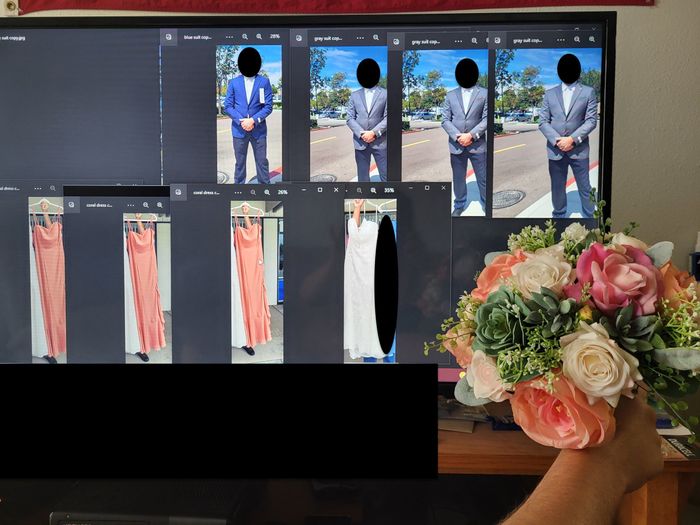Zoom in on the white dress window at 35%

(x=373, y=189)
